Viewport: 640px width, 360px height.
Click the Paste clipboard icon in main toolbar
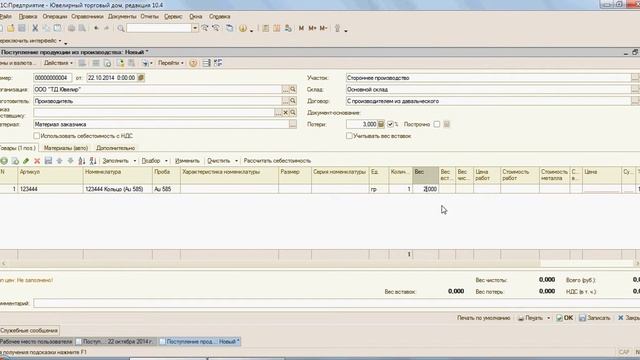click(58, 28)
